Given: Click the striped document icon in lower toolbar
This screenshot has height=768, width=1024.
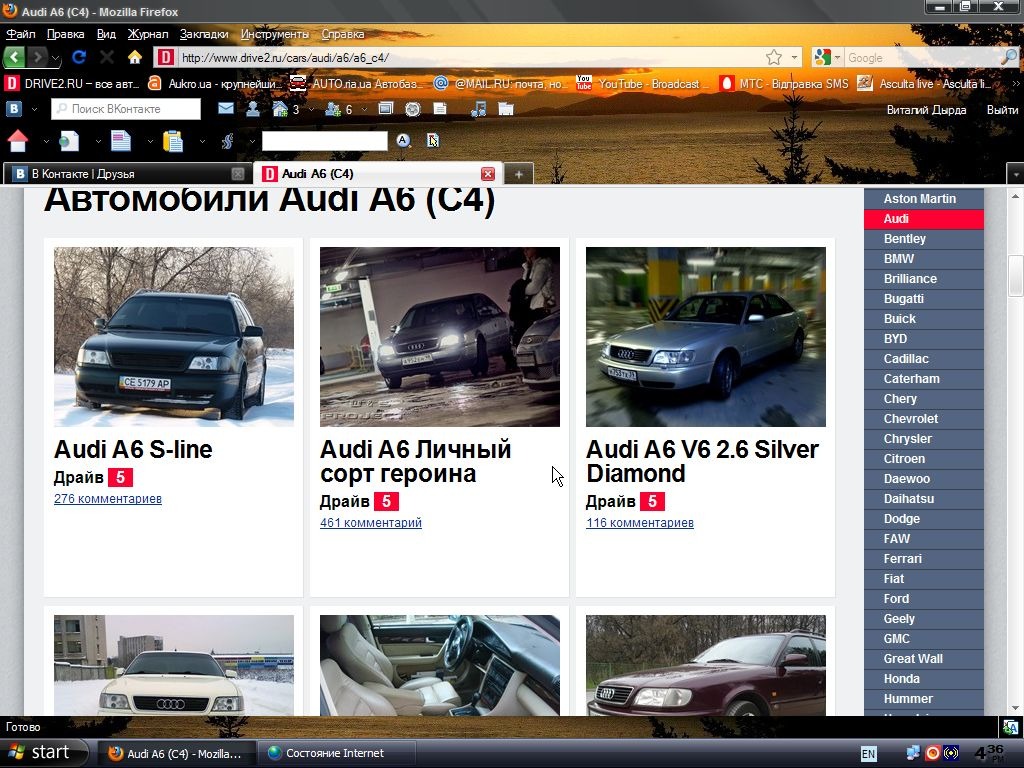Looking at the screenshot, I should tap(121, 140).
